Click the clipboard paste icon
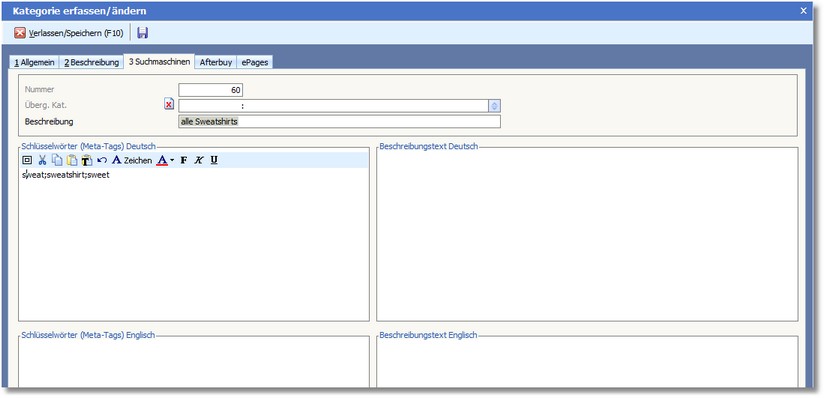824x398 pixels. pyautogui.click(x=72, y=160)
